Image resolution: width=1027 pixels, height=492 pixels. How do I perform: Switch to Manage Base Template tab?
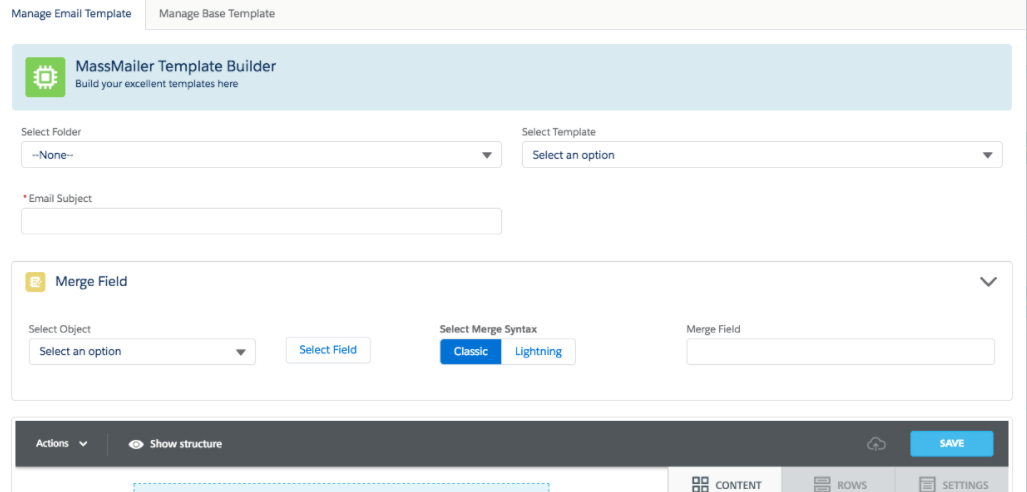point(217,14)
